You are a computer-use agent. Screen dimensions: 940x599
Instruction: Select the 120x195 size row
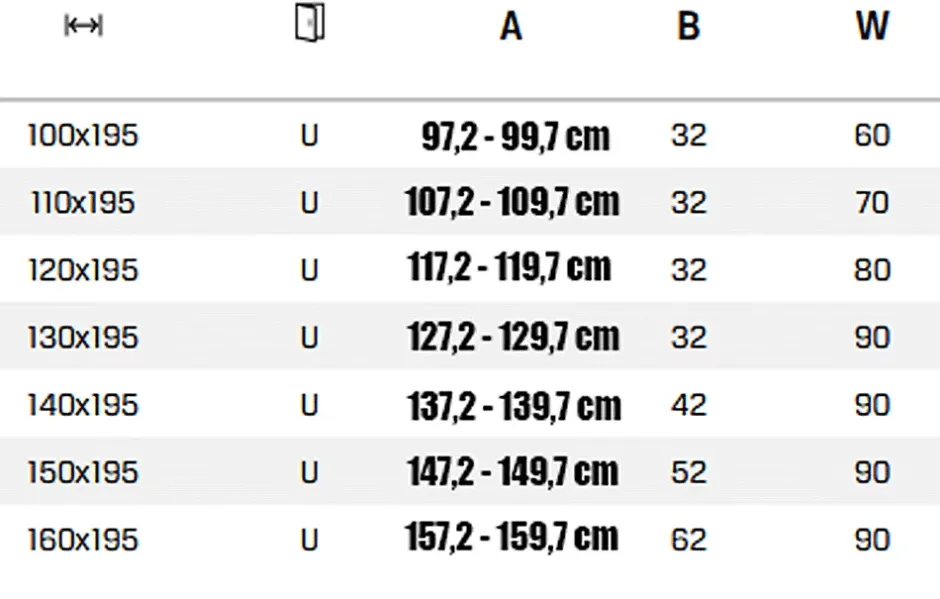pyautogui.click(x=470, y=270)
